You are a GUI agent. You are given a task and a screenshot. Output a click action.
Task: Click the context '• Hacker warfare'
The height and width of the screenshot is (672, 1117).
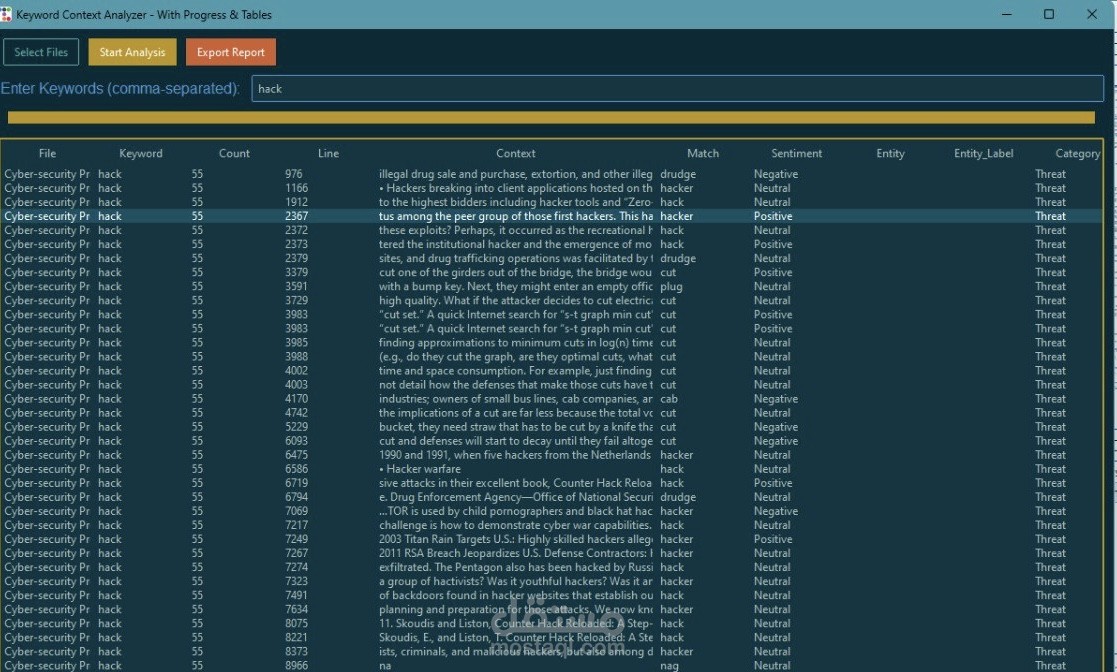pyautogui.click(x=420, y=469)
